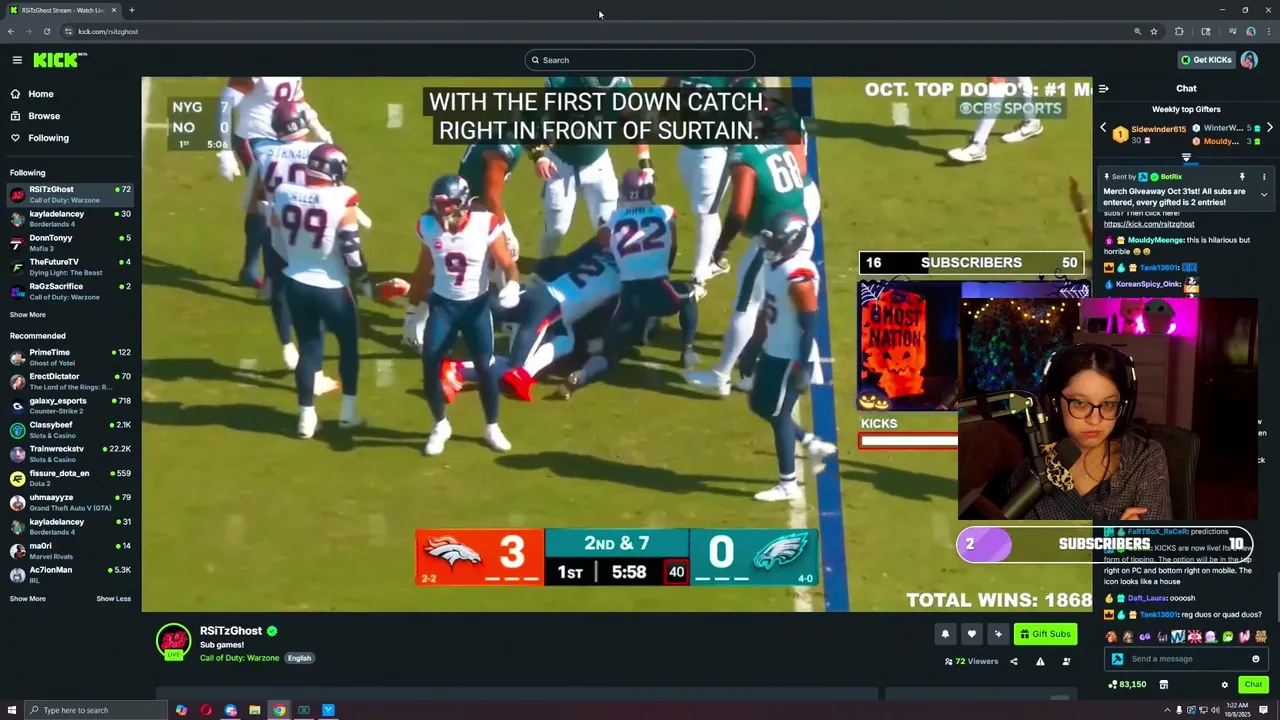Open ma0ri recommended channel
Image resolution: width=1280 pixels, height=720 pixels.
(x=70, y=550)
